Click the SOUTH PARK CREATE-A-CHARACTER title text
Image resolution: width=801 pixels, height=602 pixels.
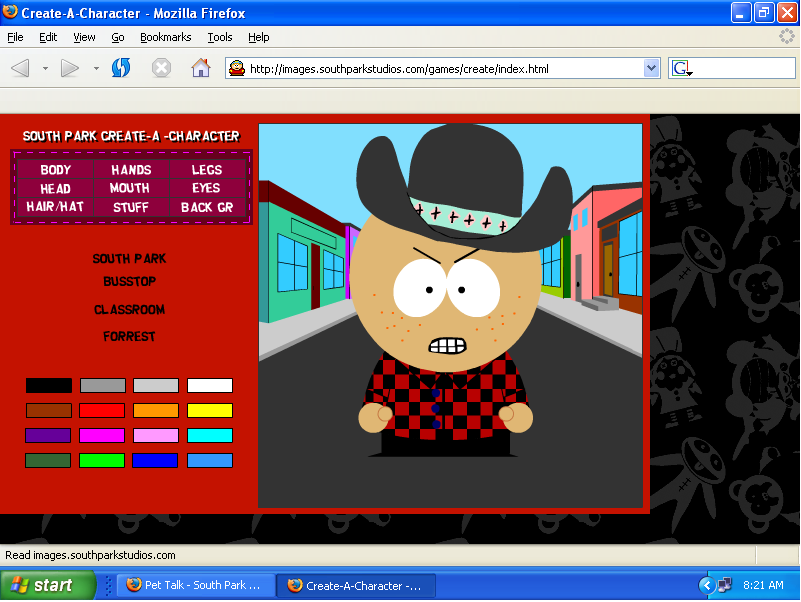coord(131,136)
